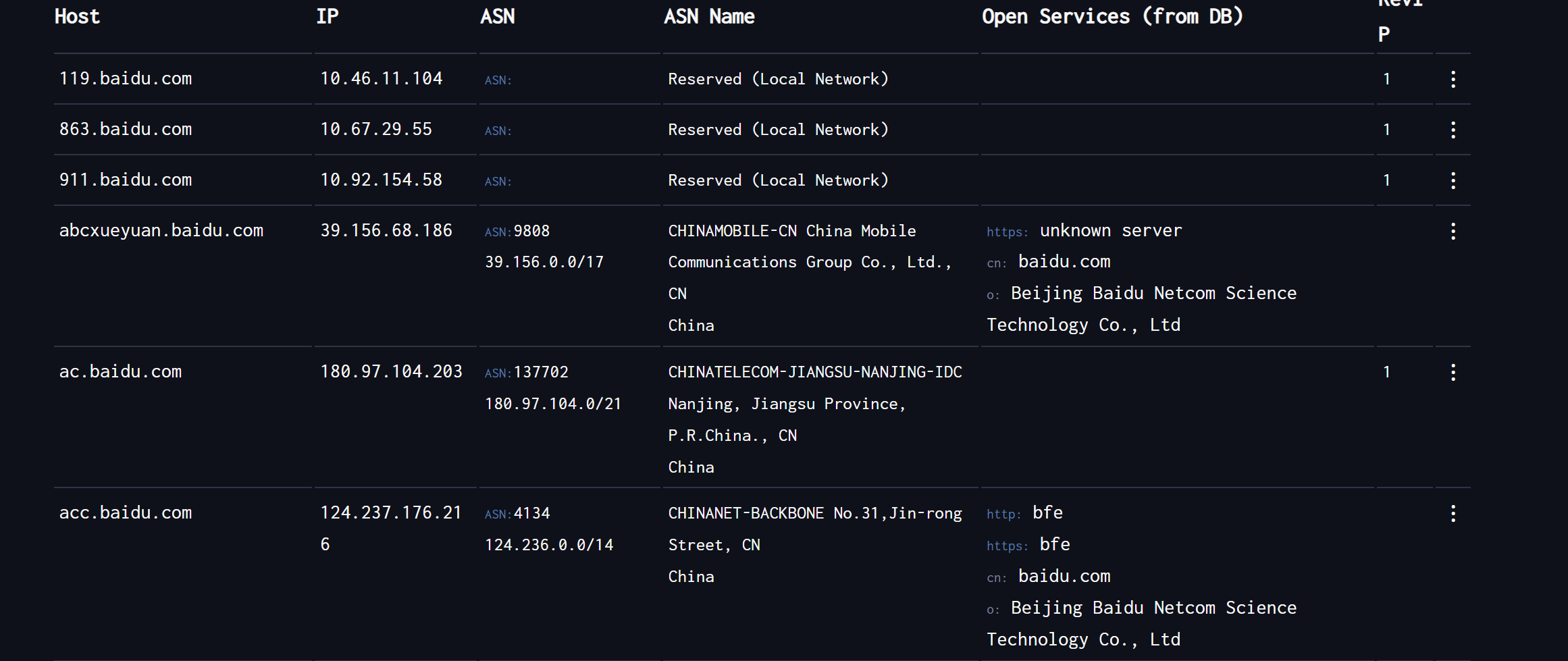Open three-dot menu for 863.baidu.com row
Viewport: 1568px width, 661px height.
pos(1453,130)
